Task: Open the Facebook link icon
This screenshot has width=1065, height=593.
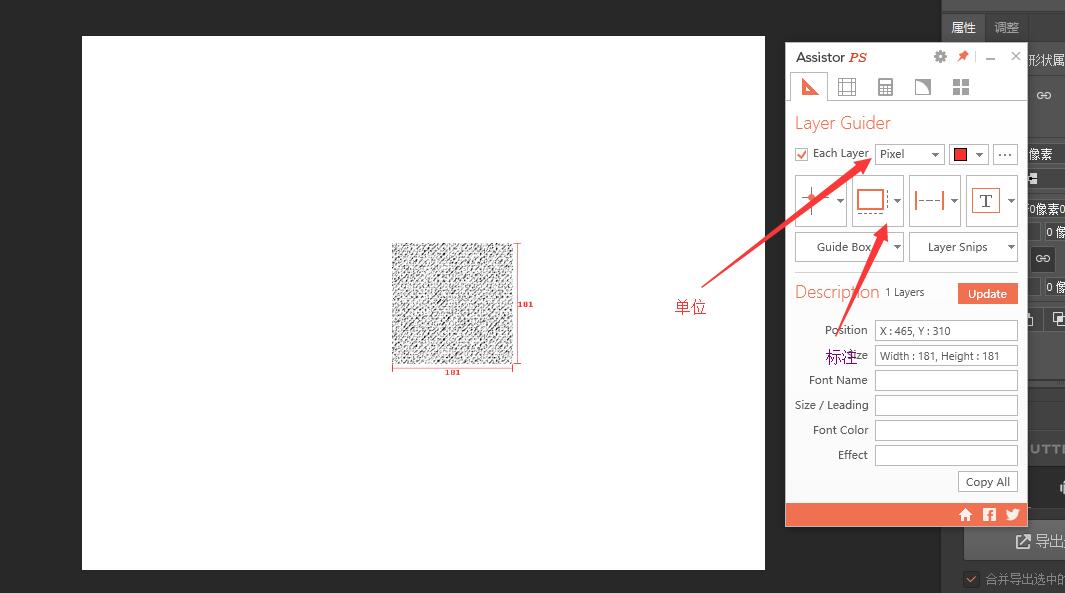Action: (990, 515)
